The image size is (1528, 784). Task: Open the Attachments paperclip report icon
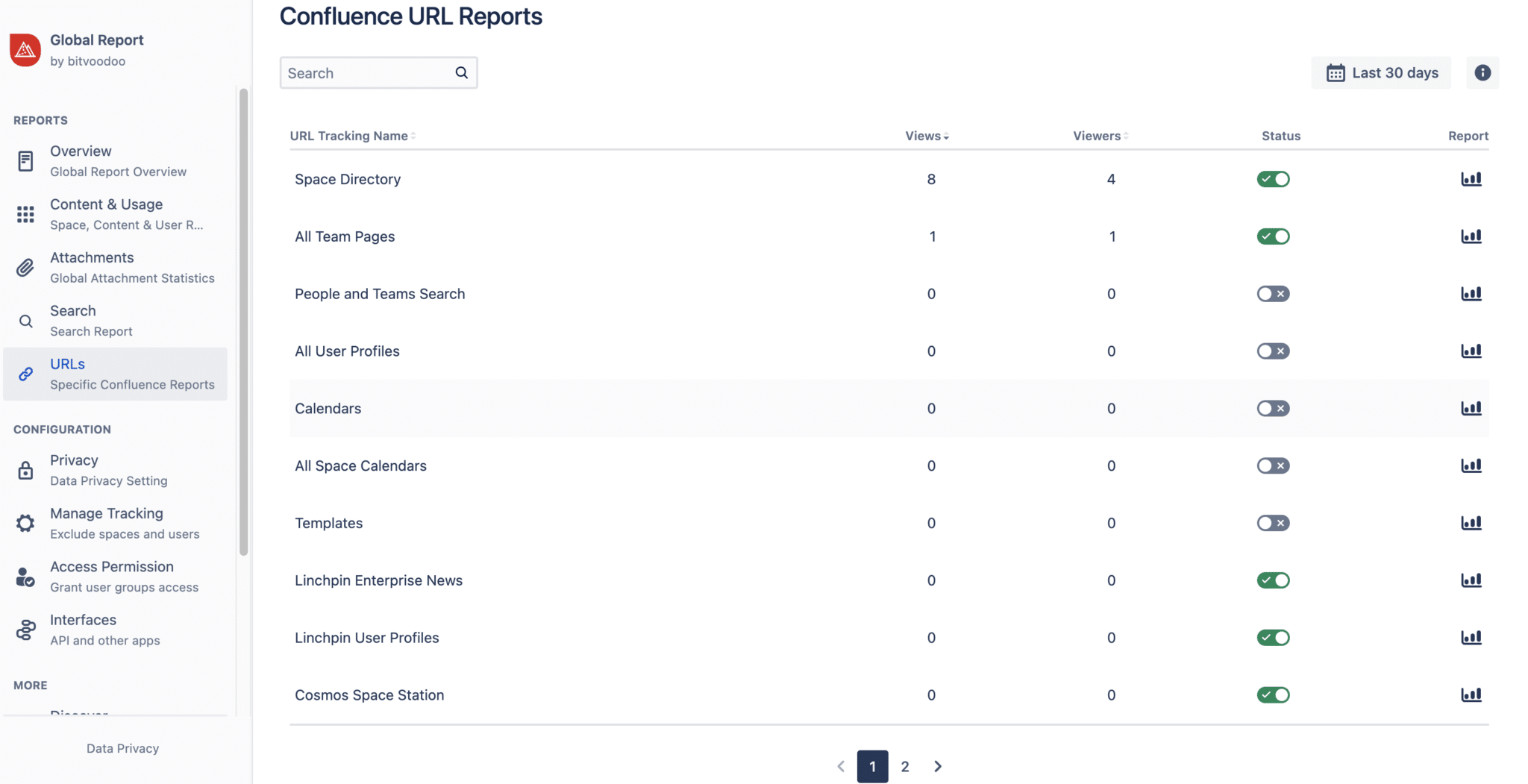(x=25, y=267)
